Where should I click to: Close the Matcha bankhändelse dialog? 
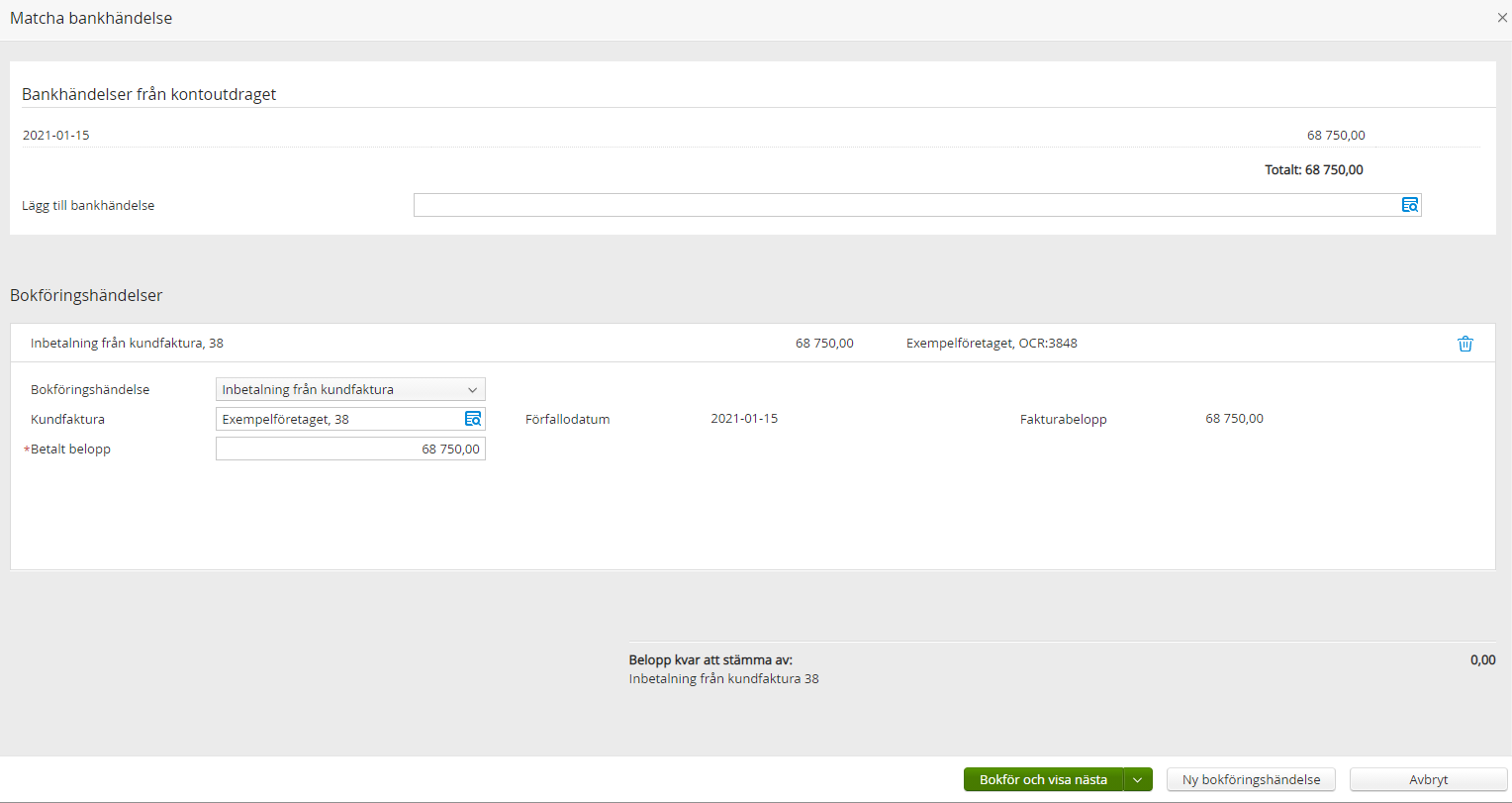coord(1503,18)
